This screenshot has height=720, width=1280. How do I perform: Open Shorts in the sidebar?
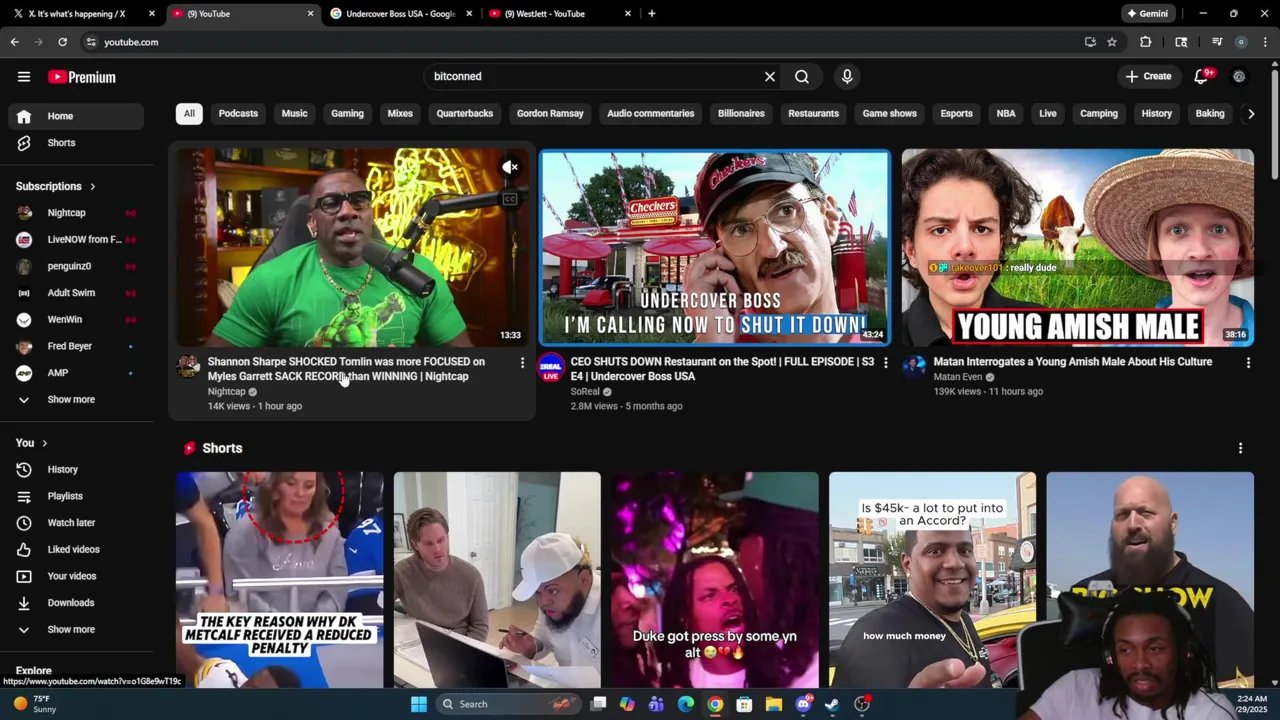click(x=76, y=143)
